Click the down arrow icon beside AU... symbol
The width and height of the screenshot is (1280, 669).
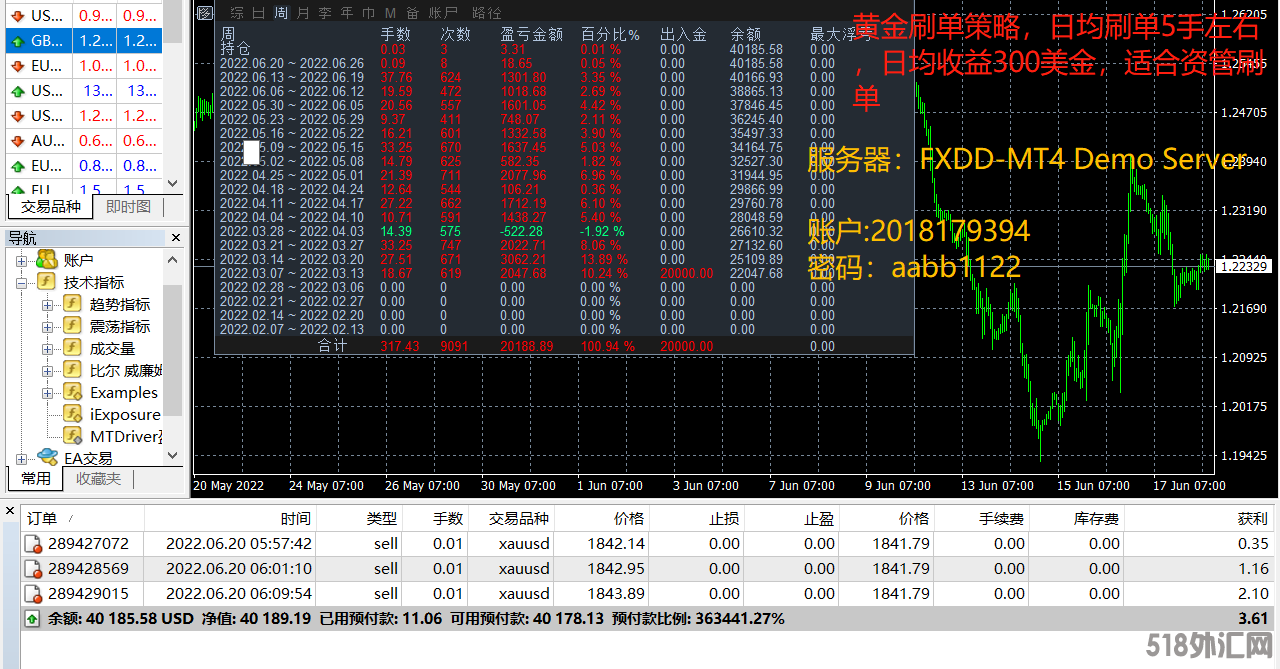[x=17, y=141]
